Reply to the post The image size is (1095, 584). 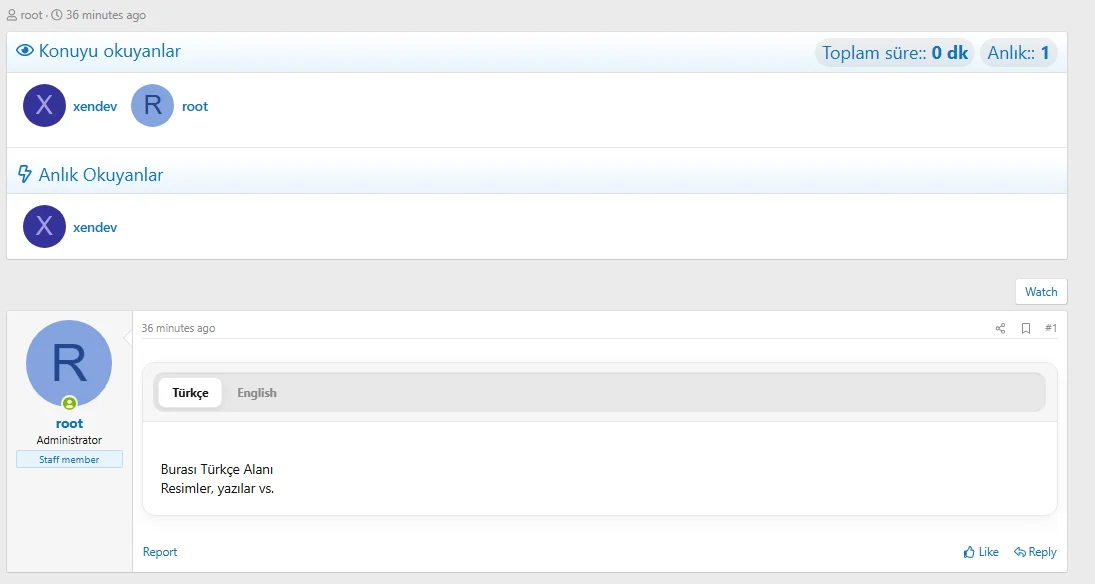[x=1035, y=552]
